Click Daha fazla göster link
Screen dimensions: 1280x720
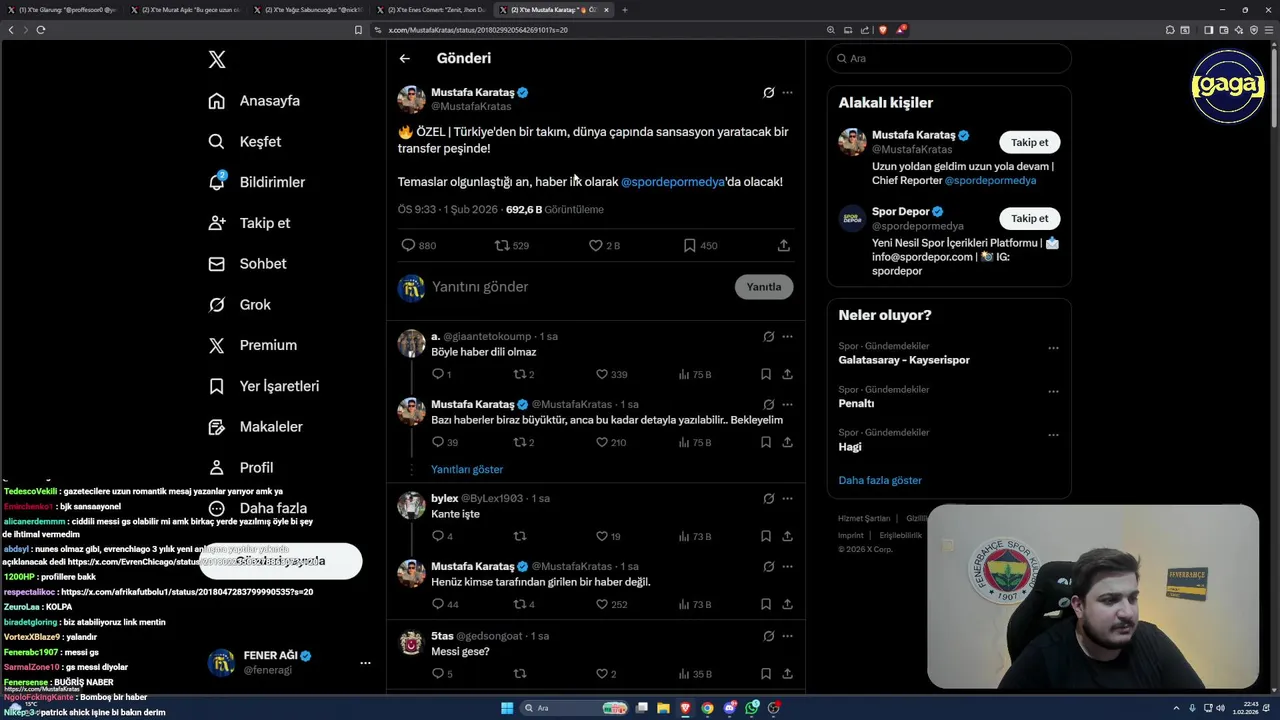tap(880, 480)
